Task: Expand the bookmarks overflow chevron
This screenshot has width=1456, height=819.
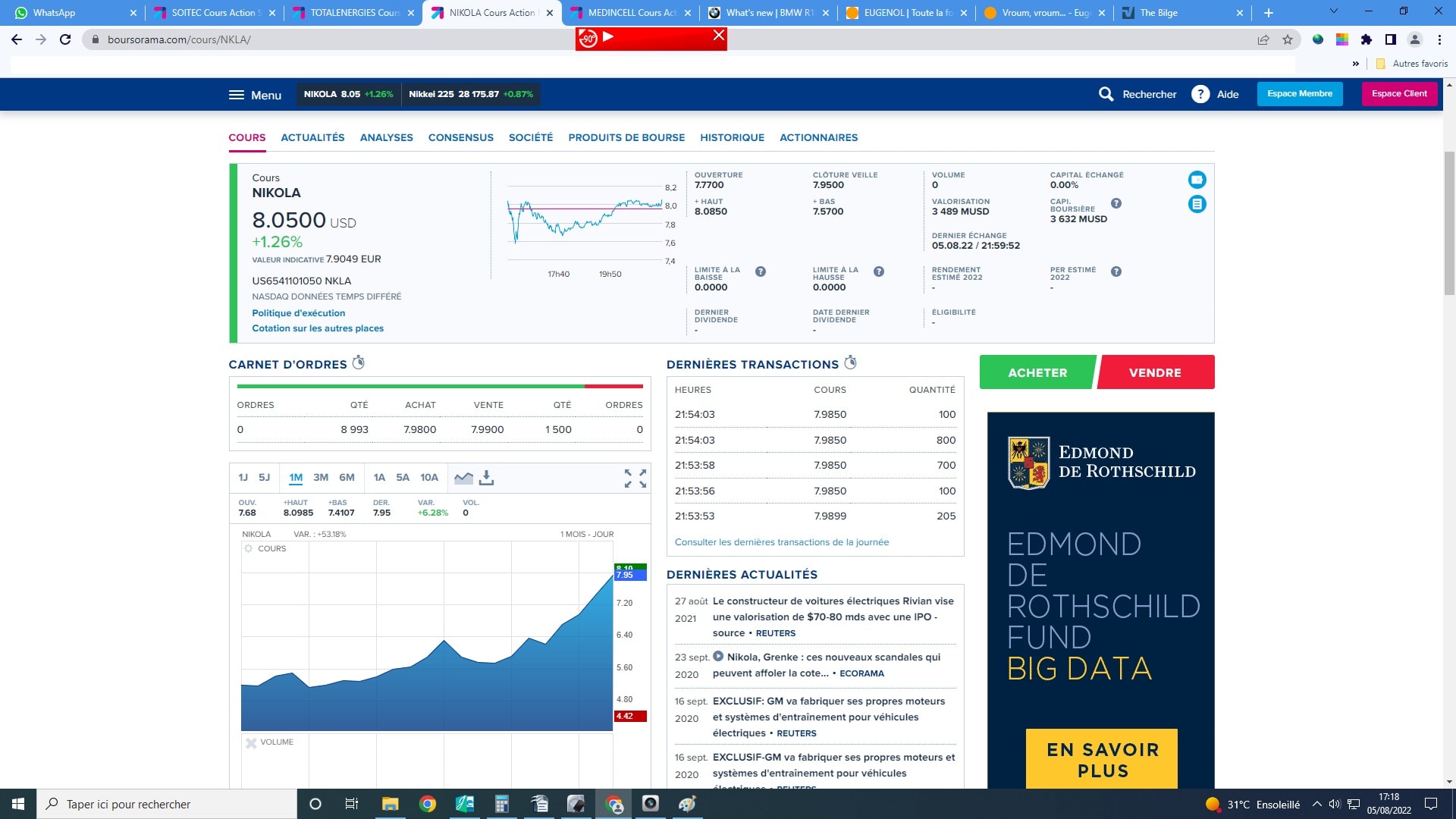Action: (x=1355, y=64)
